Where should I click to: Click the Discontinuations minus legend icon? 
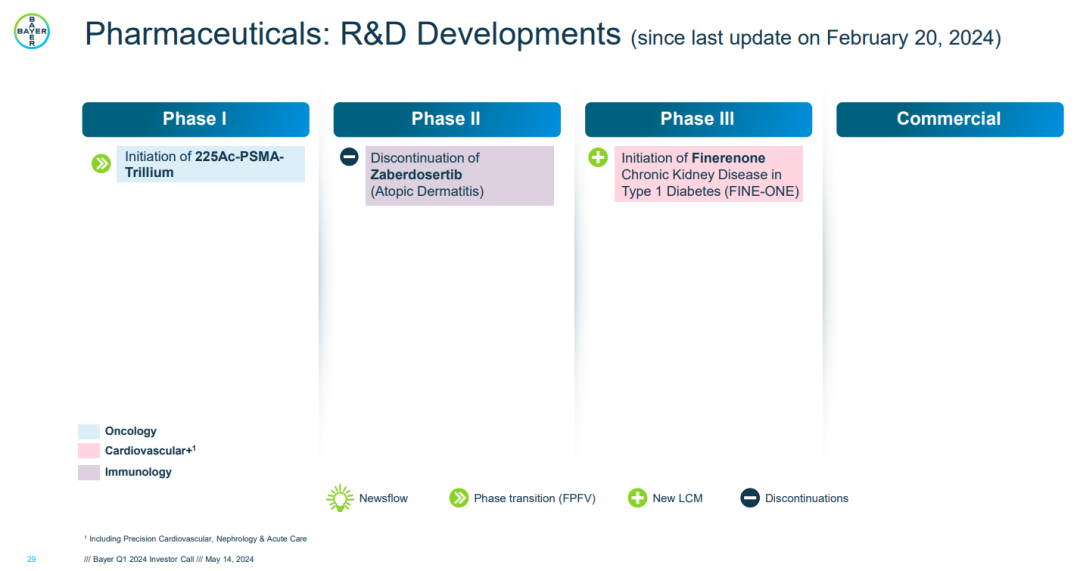click(750, 498)
